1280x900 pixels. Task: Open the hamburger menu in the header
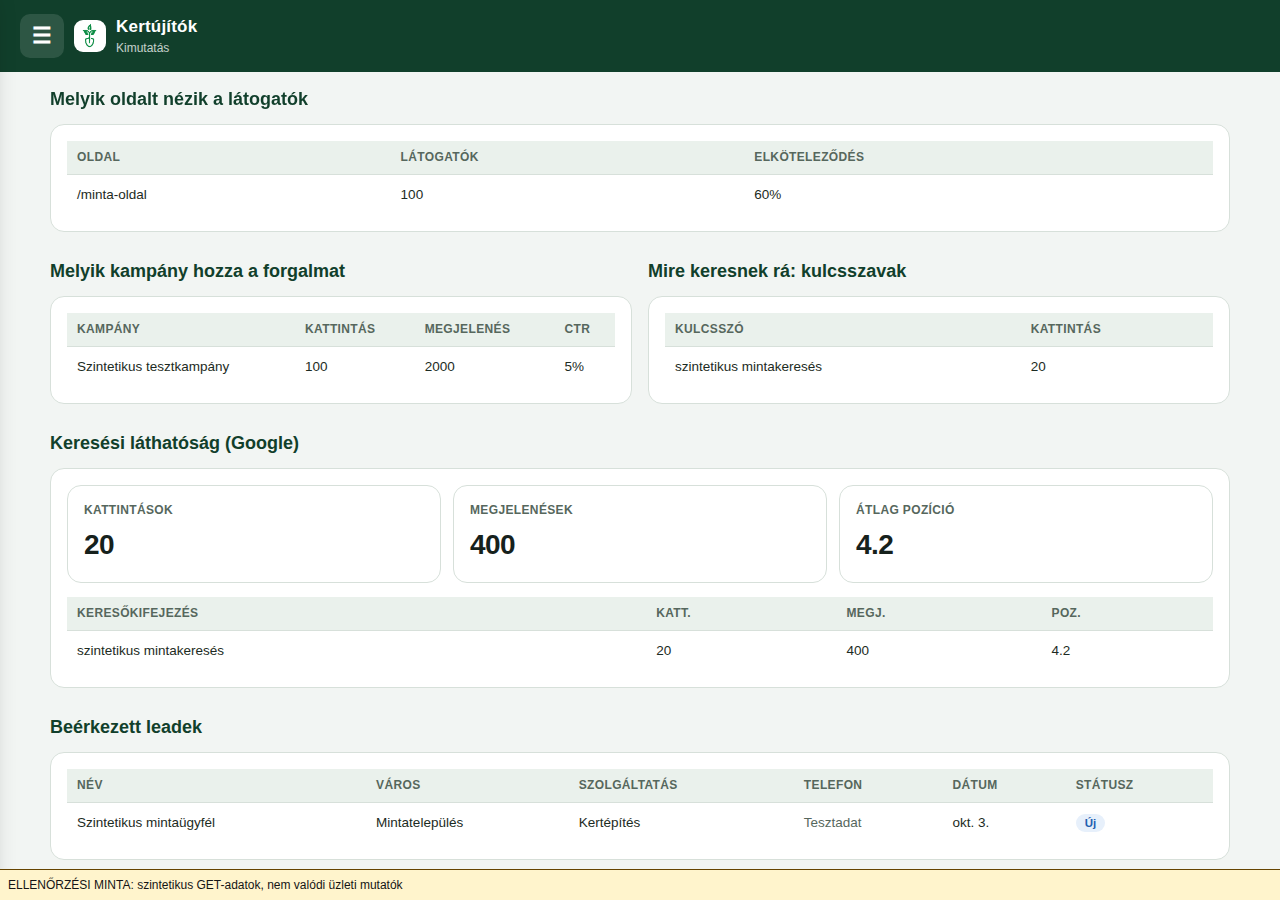pos(42,36)
